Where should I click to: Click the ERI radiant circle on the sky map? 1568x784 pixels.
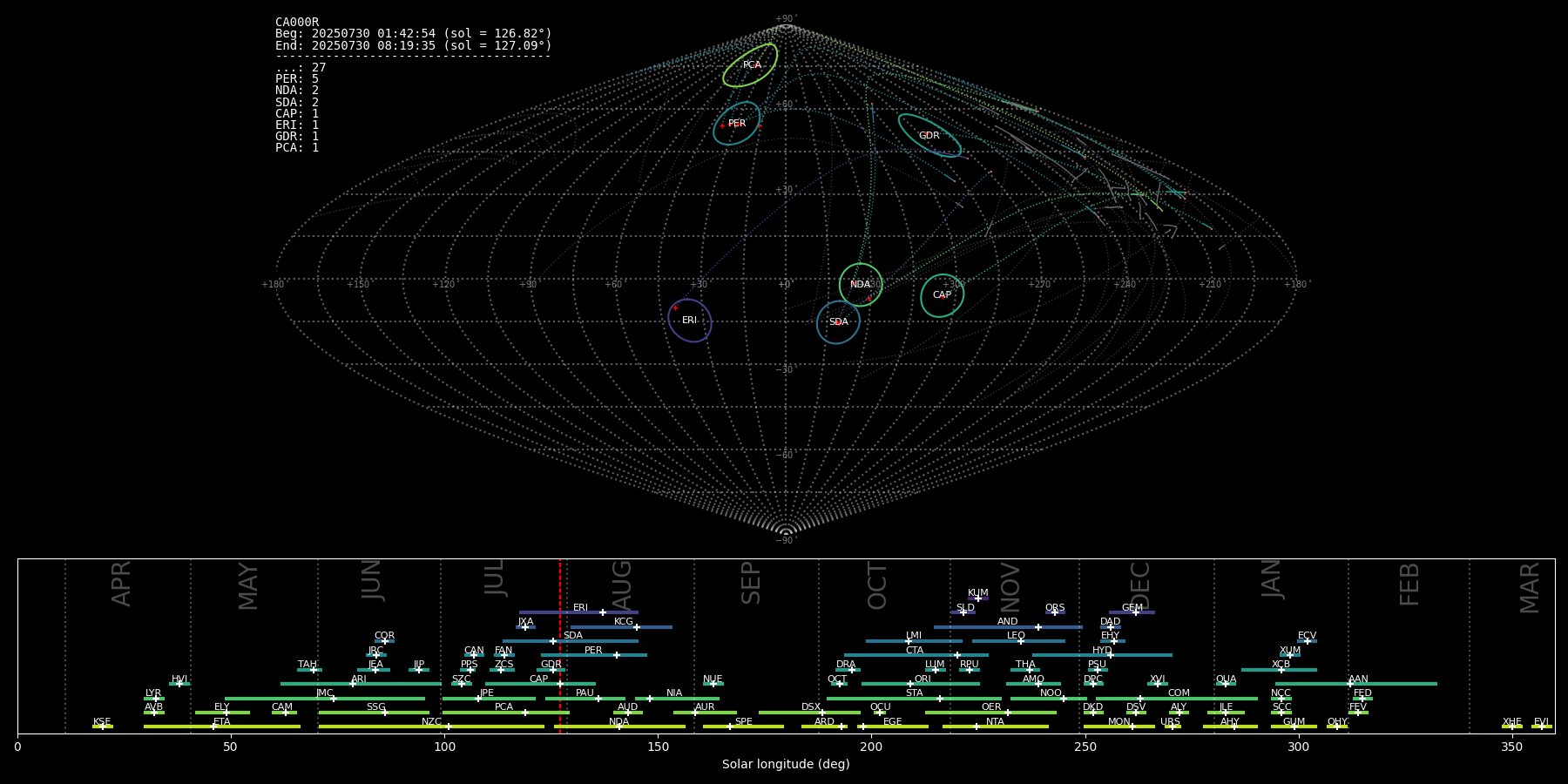pyautogui.click(x=690, y=321)
